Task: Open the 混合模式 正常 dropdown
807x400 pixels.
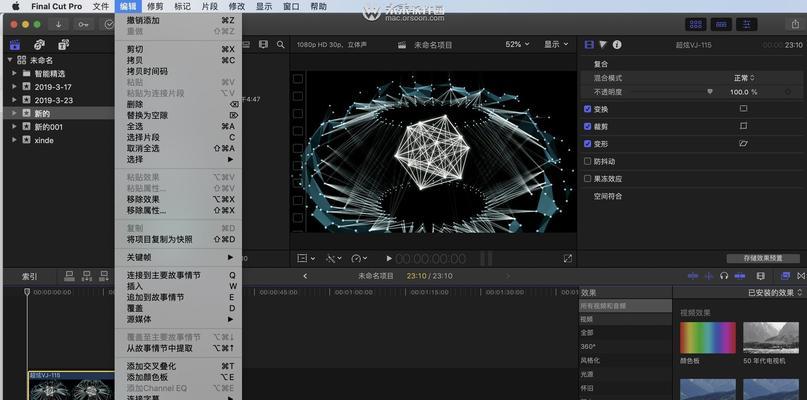Action: pos(745,77)
